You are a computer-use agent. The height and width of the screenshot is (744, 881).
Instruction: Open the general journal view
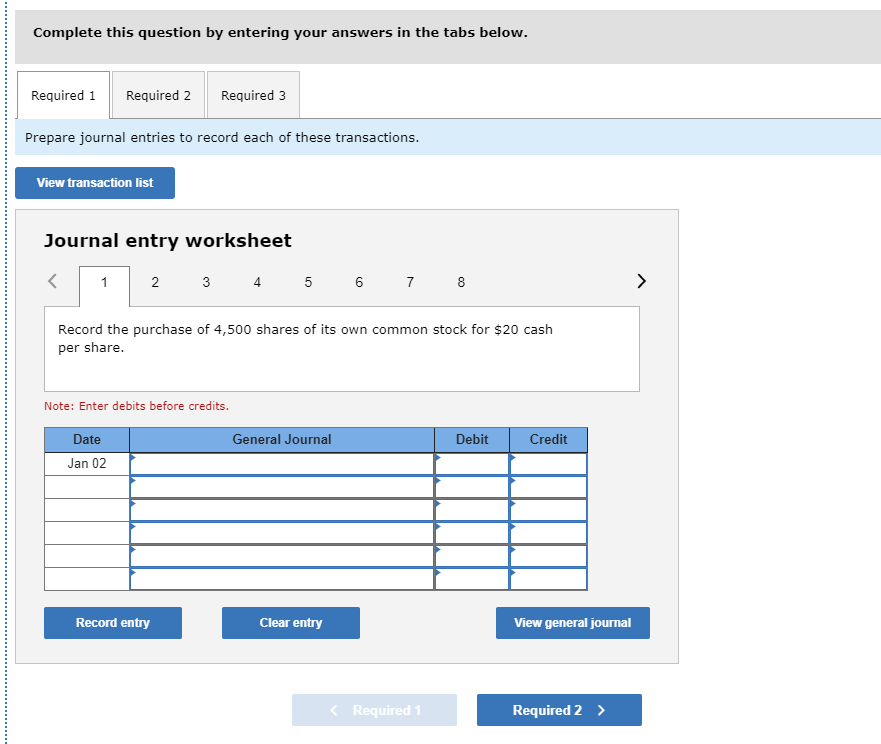pyautogui.click(x=572, y=622)
